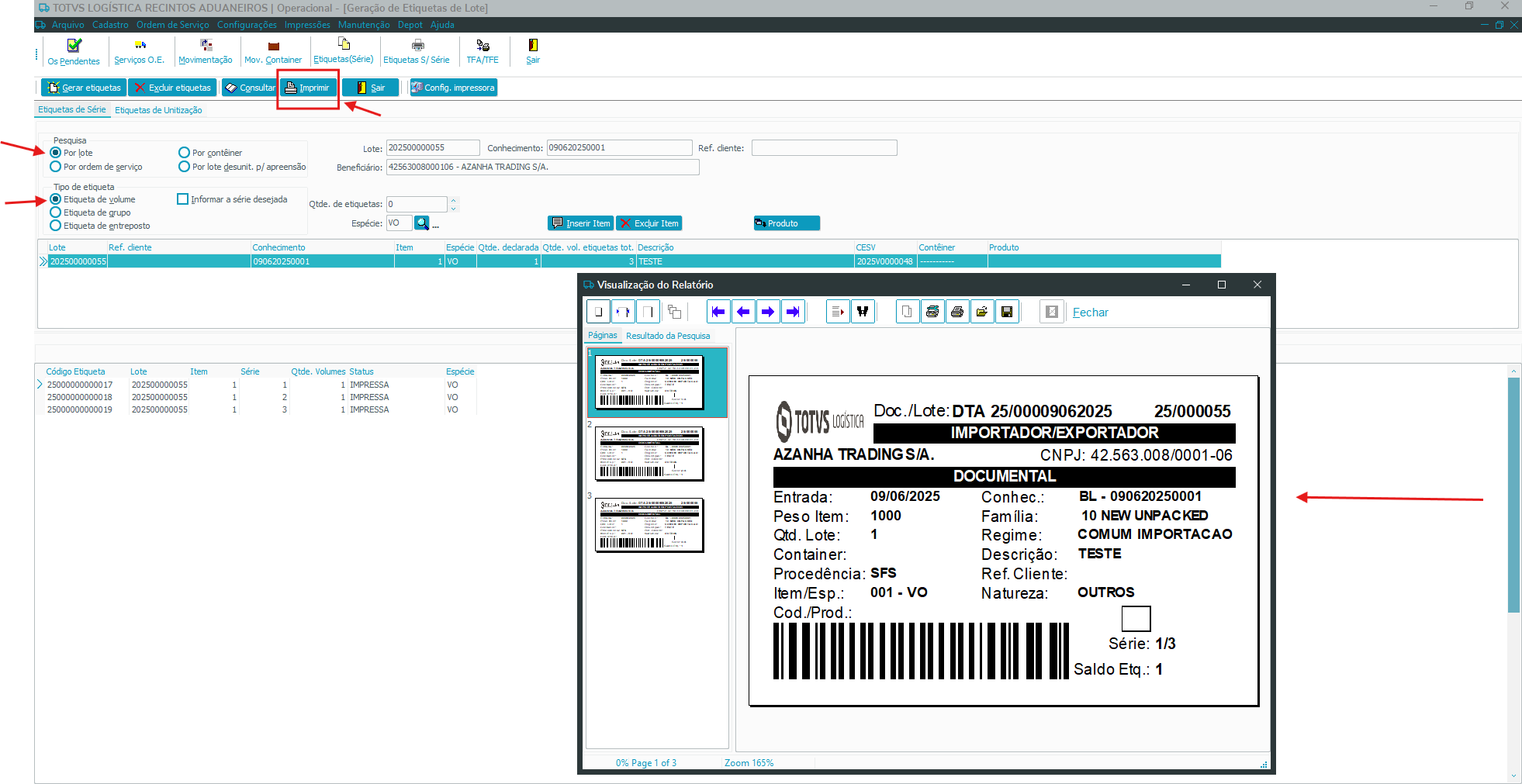Select page 2 thumbnail in Páginas panel
The width and height of the screenshot is (1522, 784).
point(649,454)
